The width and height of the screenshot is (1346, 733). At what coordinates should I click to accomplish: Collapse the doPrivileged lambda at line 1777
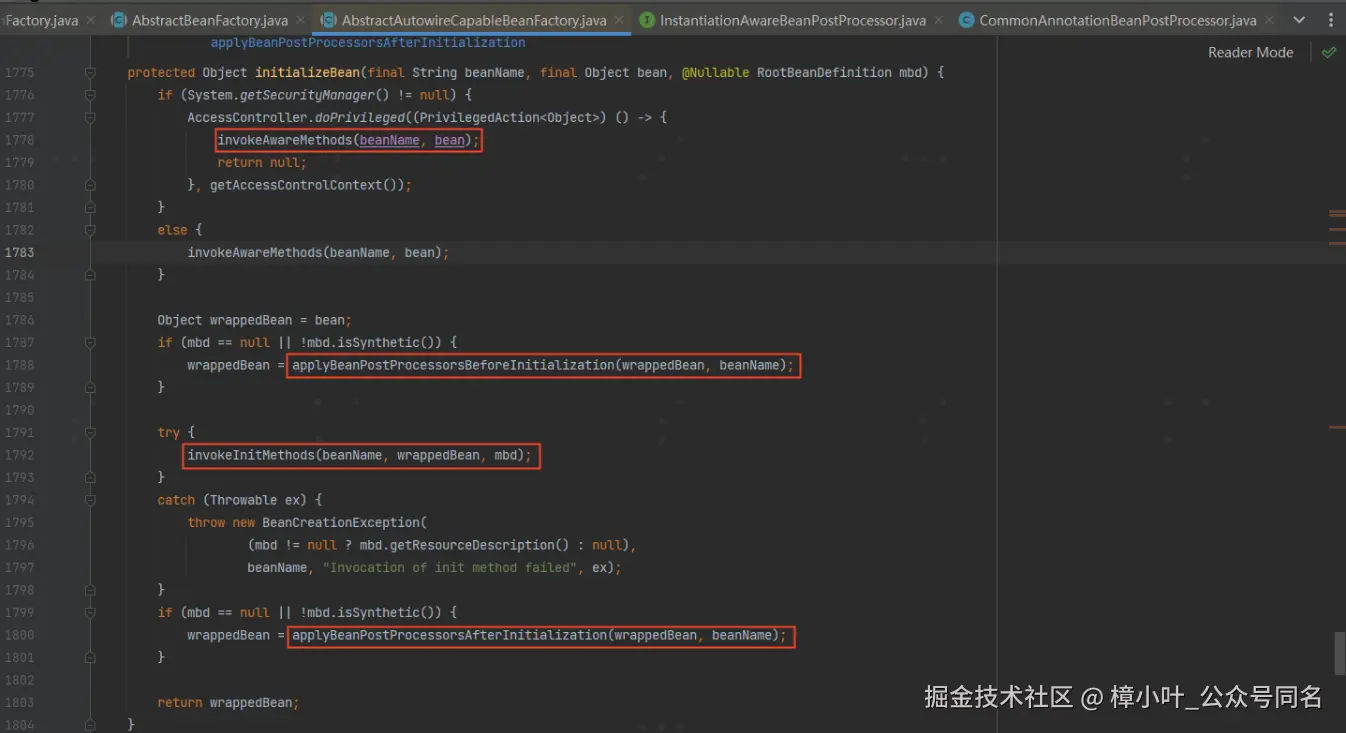click(x=90, y=117)
